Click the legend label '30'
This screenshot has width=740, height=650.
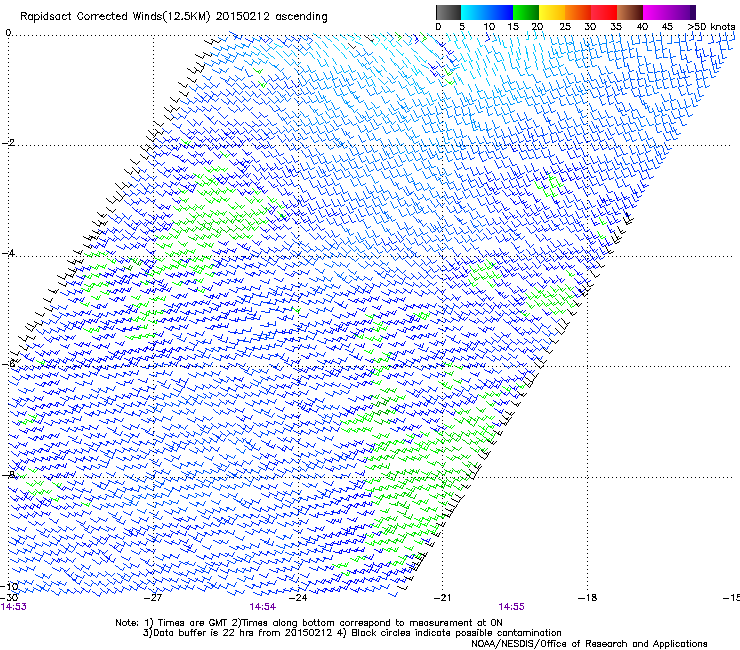point(590,27)
